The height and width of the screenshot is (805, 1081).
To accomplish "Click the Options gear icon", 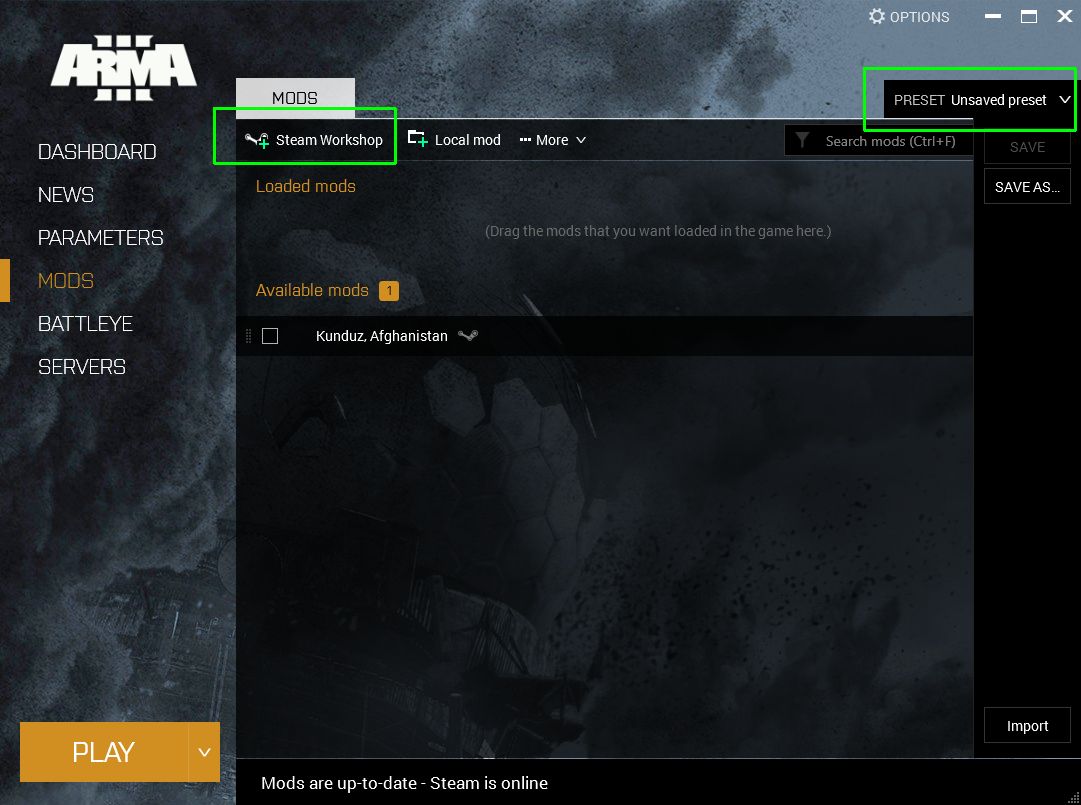I will click(877, 17).
